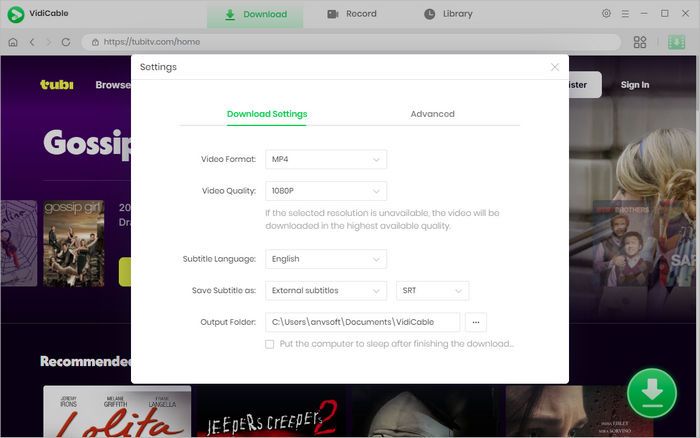Open the SRT subtitle format dropdown
Screen dimensions: 700x438
[432, 291]
